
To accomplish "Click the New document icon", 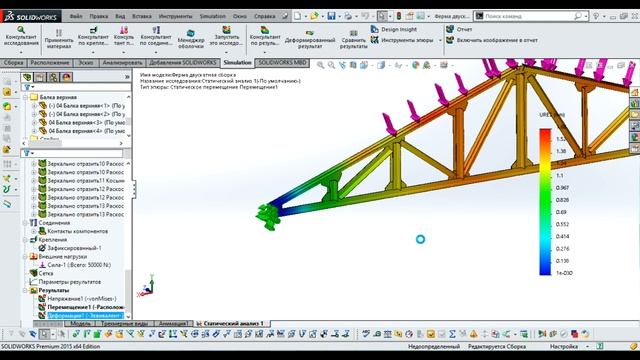I will [x=298, y=16].
